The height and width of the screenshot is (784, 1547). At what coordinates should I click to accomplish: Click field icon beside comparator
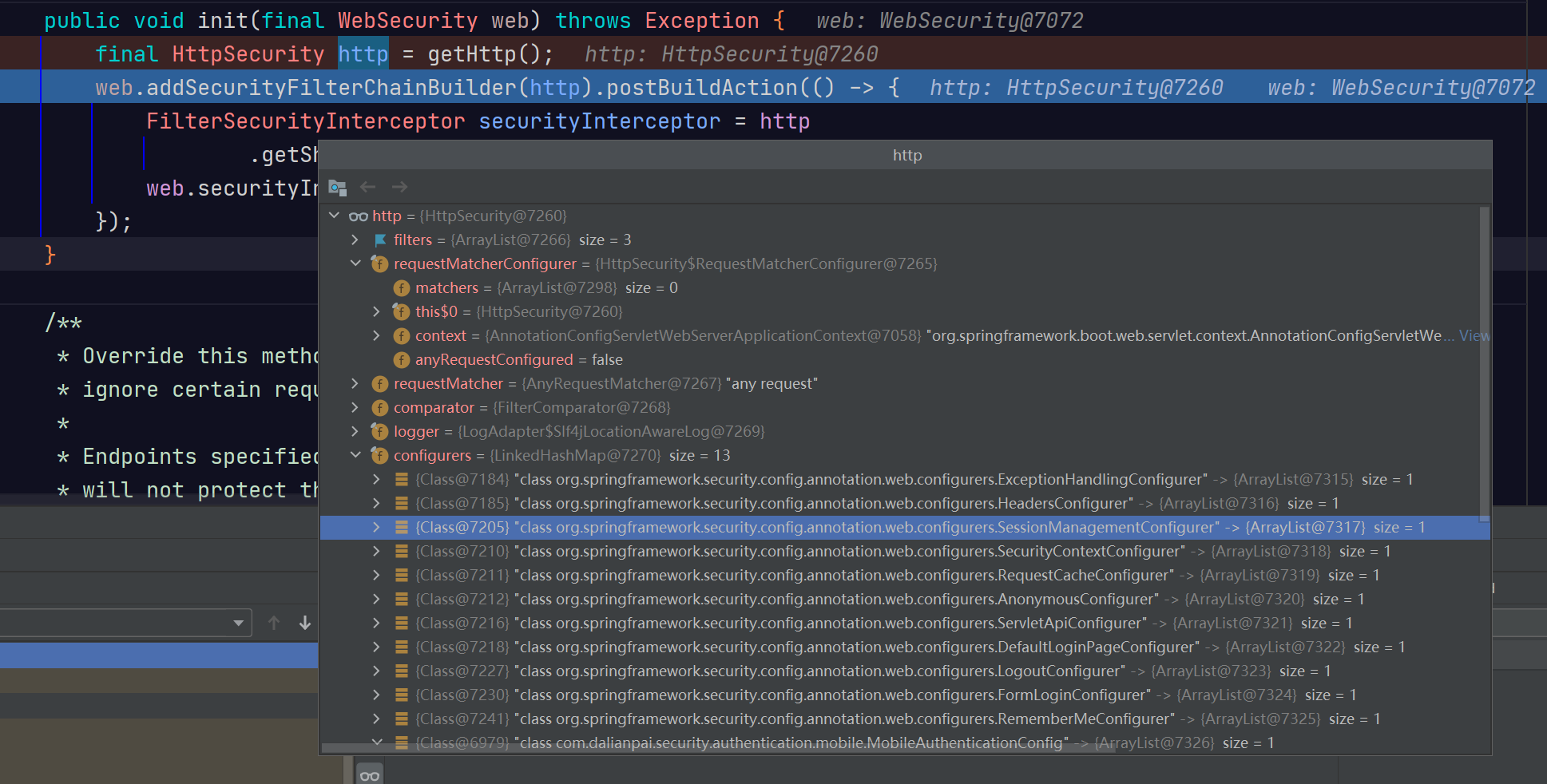point(380,407)
